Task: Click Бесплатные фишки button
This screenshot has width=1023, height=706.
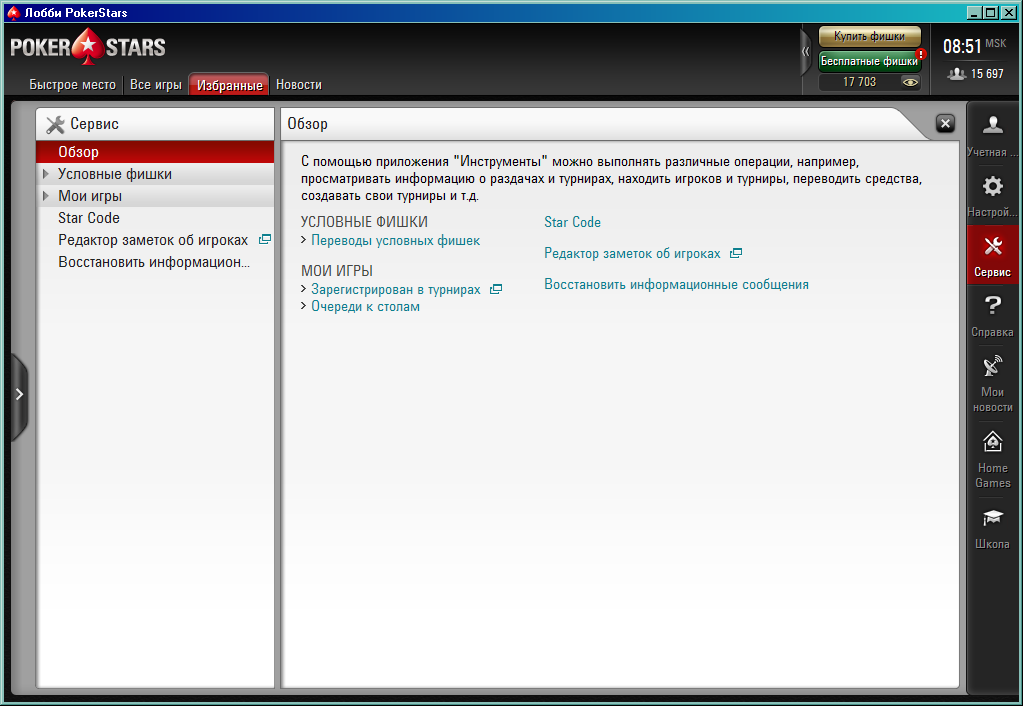Action: click(869, 61)
